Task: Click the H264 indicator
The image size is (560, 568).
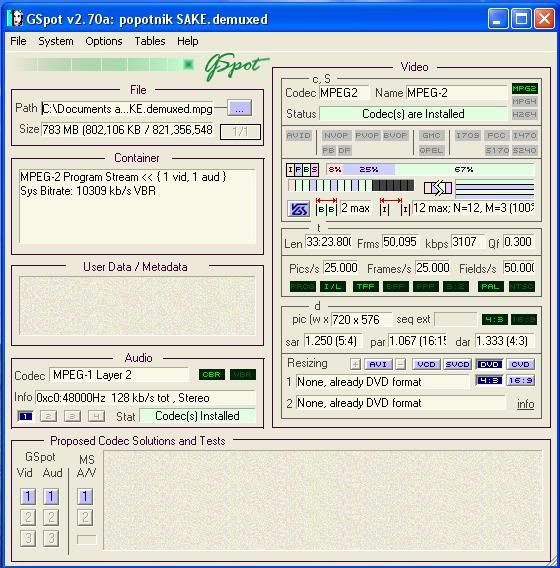Action: 524,114
